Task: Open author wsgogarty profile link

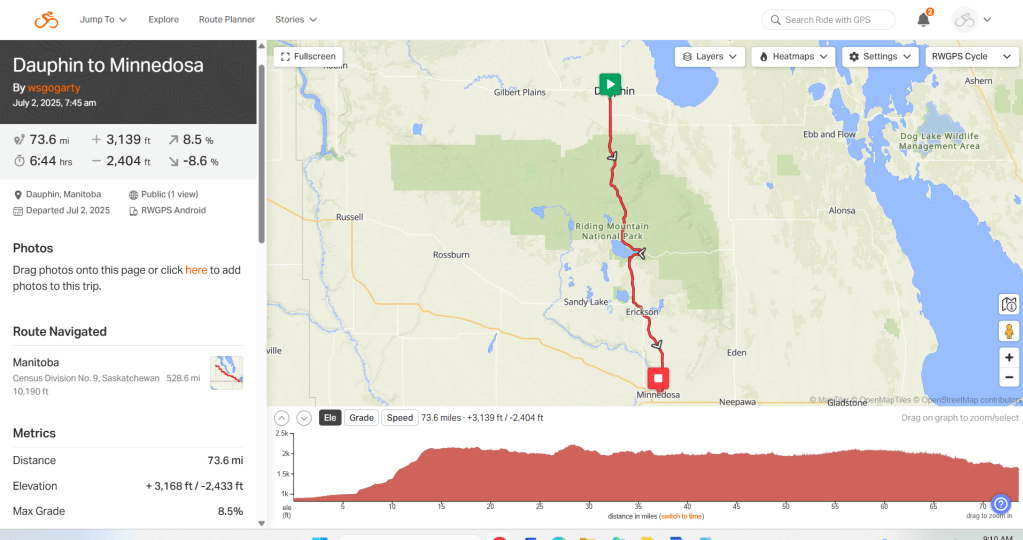Action: (54, 87)
